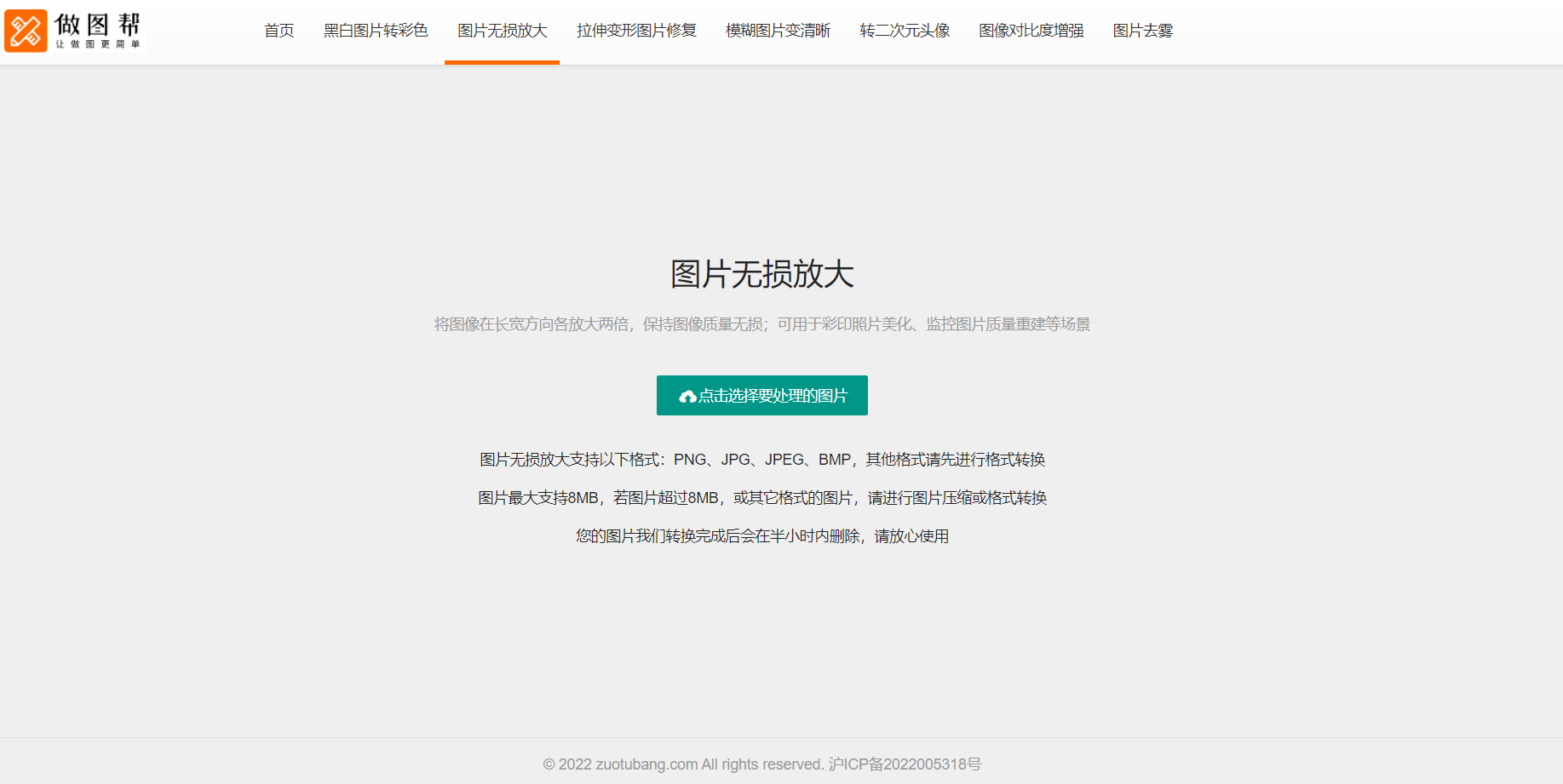Click the PNG、JPG format support notice

(763, 459)
